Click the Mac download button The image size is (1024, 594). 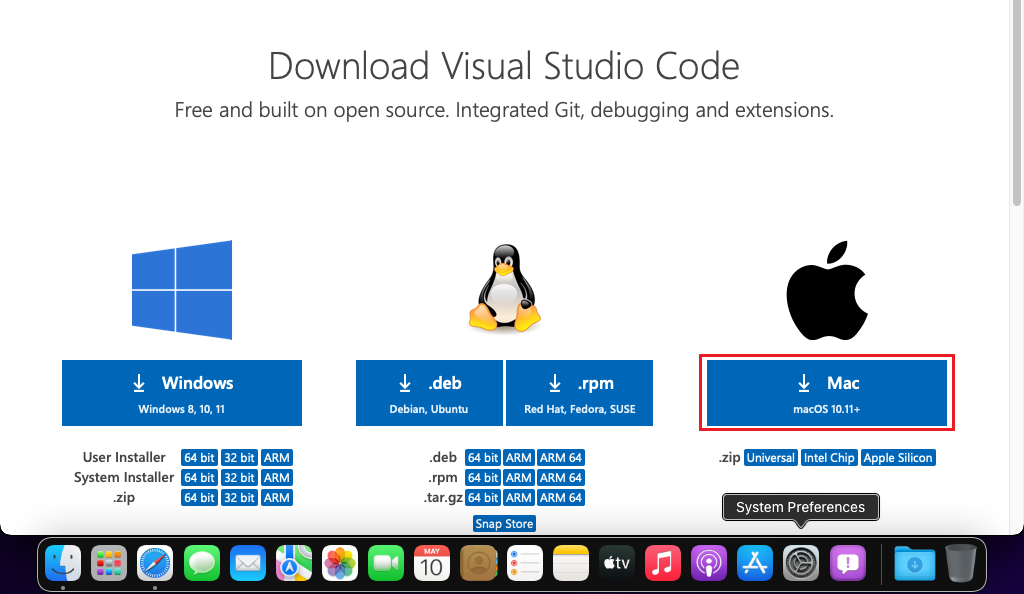[x=826, y=393]
